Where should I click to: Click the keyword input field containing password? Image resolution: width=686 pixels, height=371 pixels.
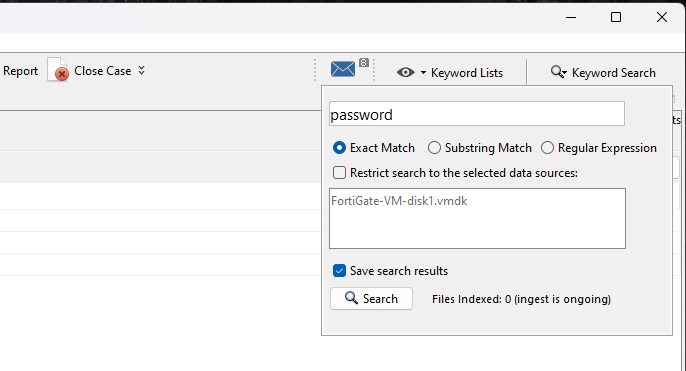pyautogui.click(x=477, y=114)
